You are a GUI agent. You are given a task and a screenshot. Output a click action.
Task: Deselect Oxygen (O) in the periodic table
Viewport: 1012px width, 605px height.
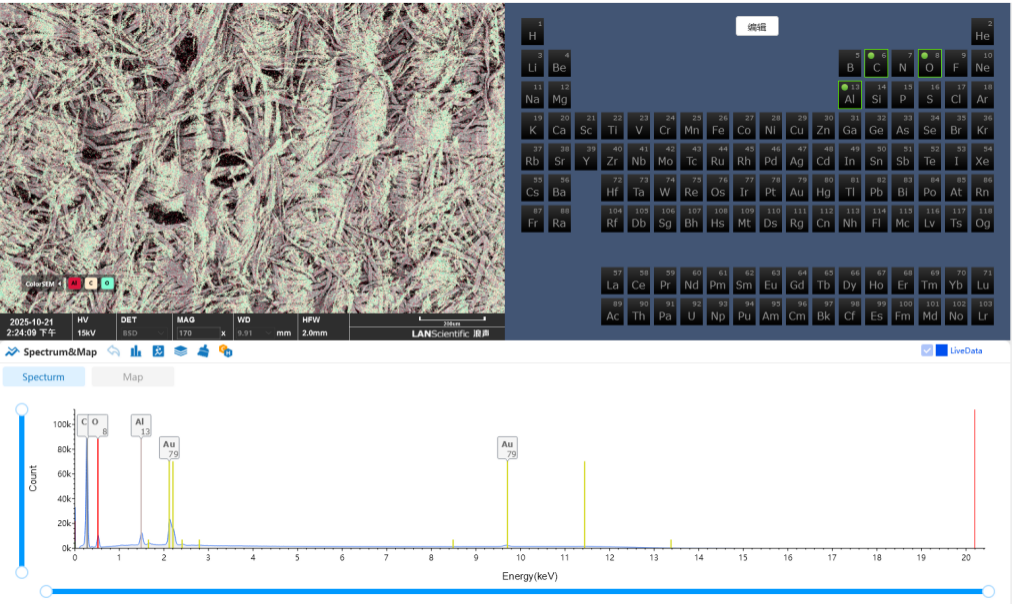coord(929,63)
